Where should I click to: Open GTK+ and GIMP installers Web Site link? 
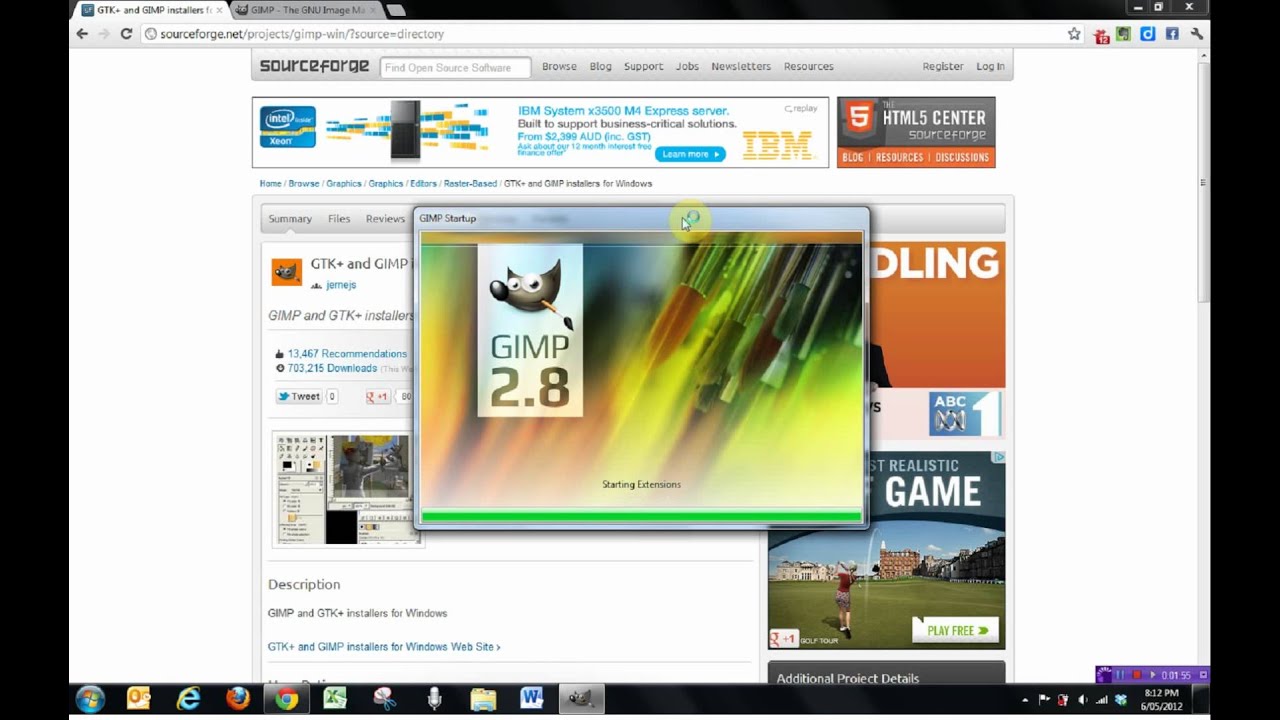[384, 647]
